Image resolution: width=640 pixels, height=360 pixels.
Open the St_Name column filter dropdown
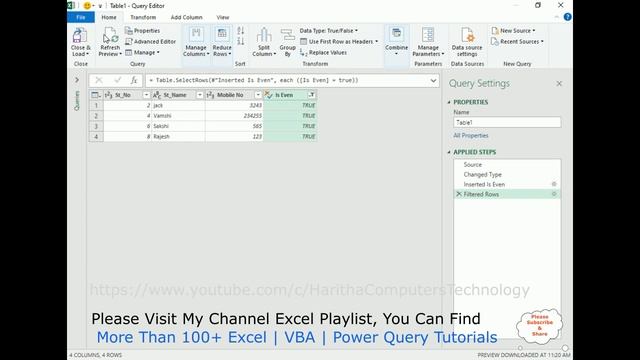coord(200,95)
